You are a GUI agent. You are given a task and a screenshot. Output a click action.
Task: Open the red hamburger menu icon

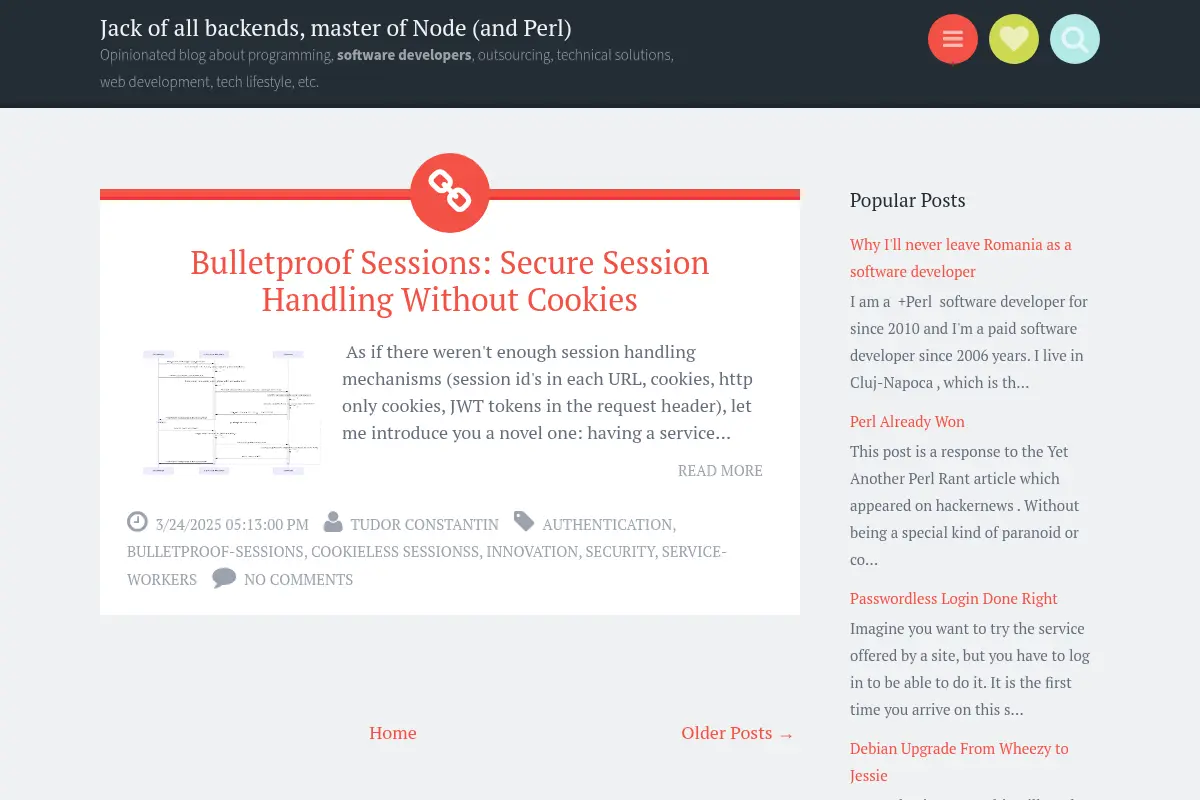(953, 39)
